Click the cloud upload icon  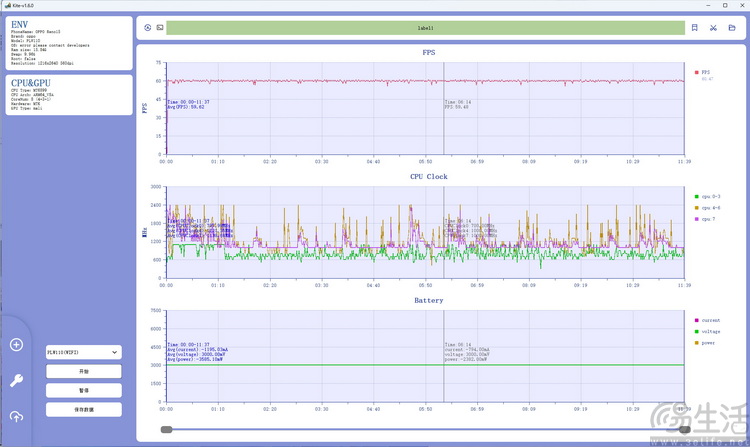pyautogui.click(x=16, y=416)
